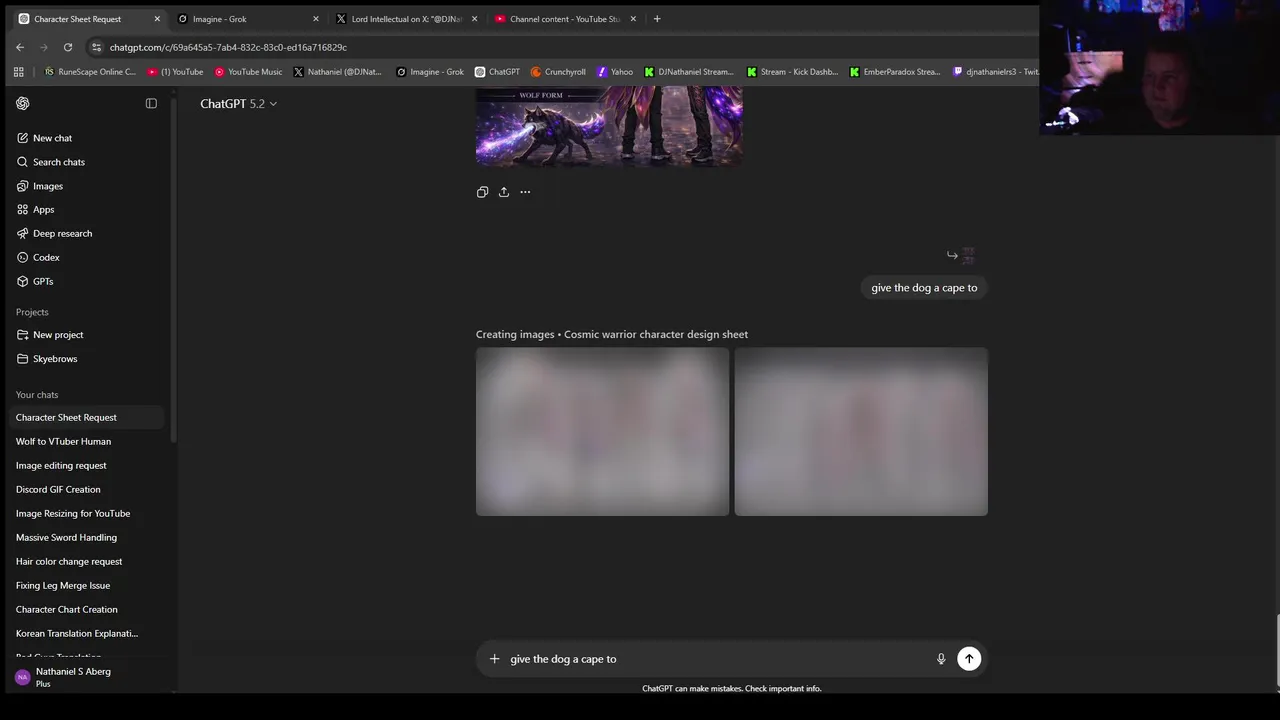Switch to Lord Intellectual on X tab

click(x=406, y=19)
